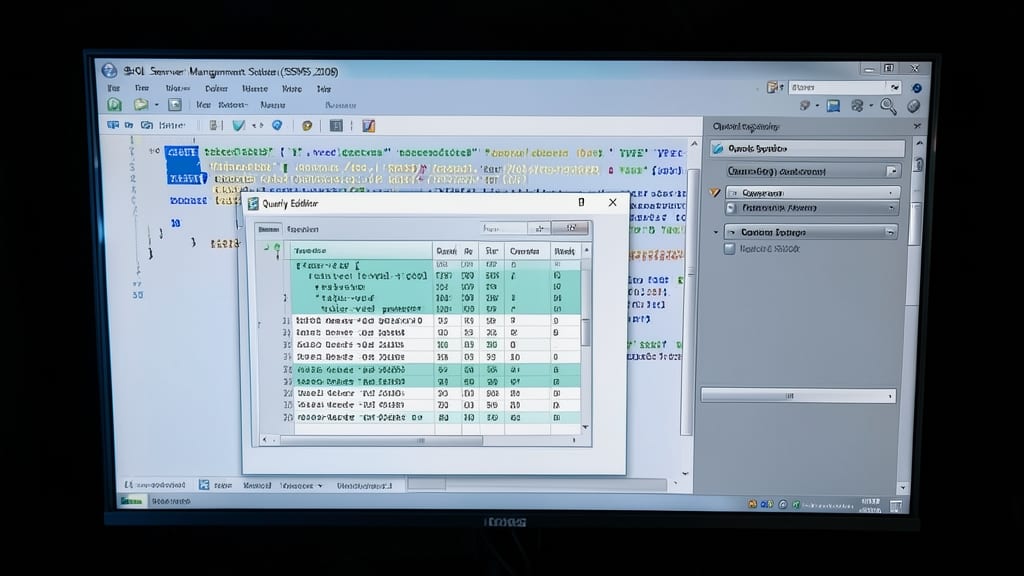Click the blue window icon among bottom tabs
Viewport: 1024px width, 576px height.
204,485
